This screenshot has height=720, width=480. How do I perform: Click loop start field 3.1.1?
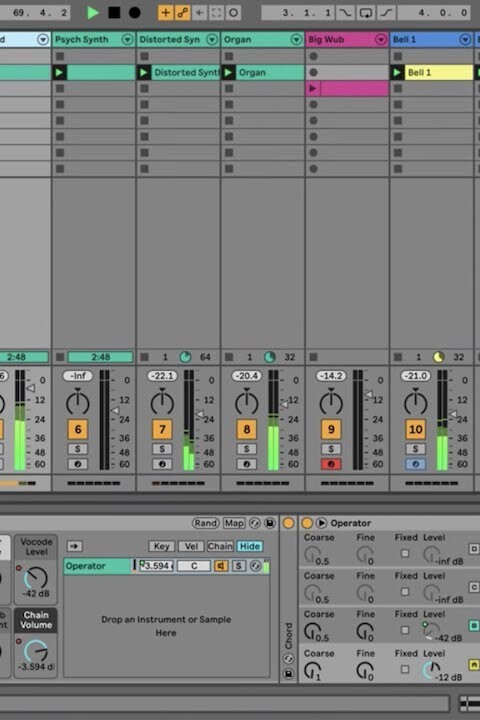pos(299,12)
